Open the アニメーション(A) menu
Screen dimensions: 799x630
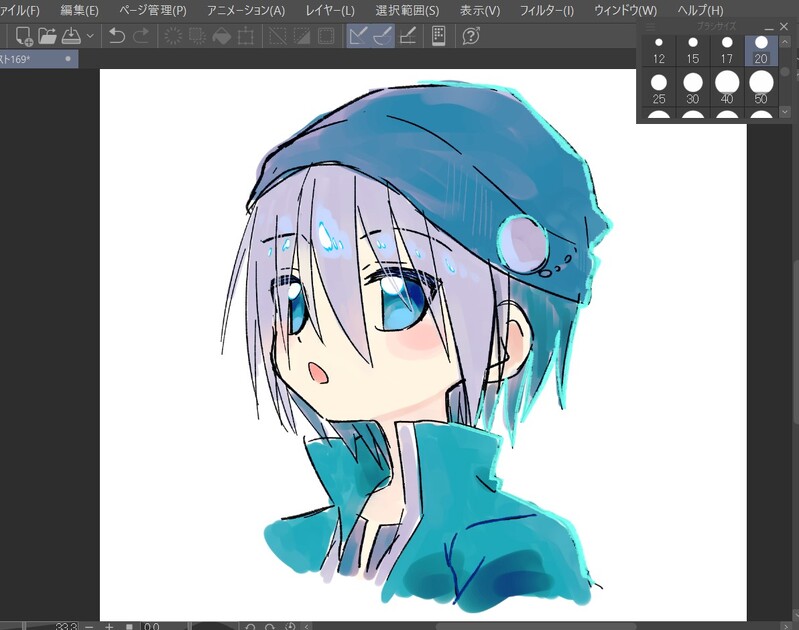tap(246, 10)
